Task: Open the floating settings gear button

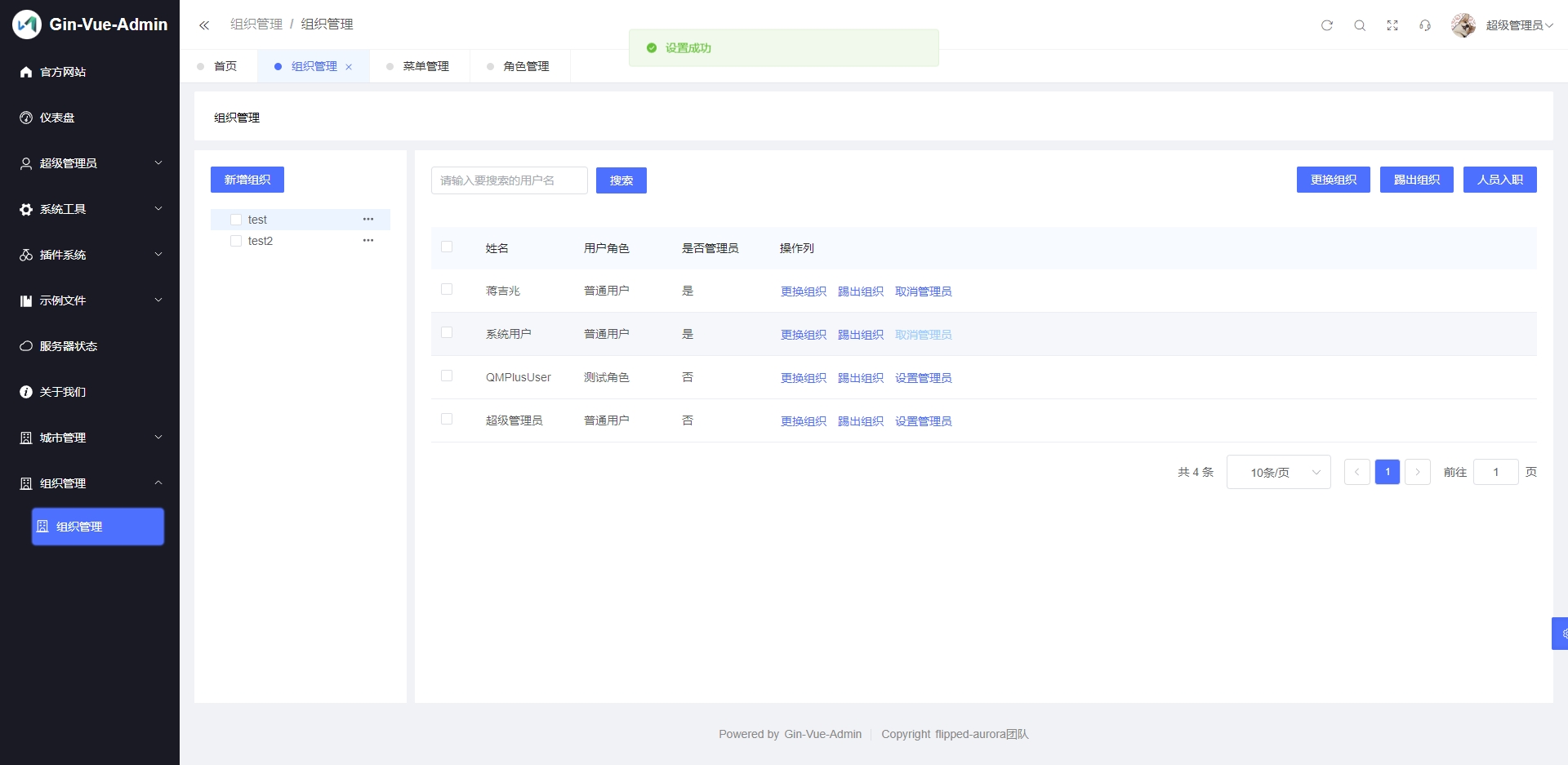Action: pyautogui.click(x=1561, y=634)
